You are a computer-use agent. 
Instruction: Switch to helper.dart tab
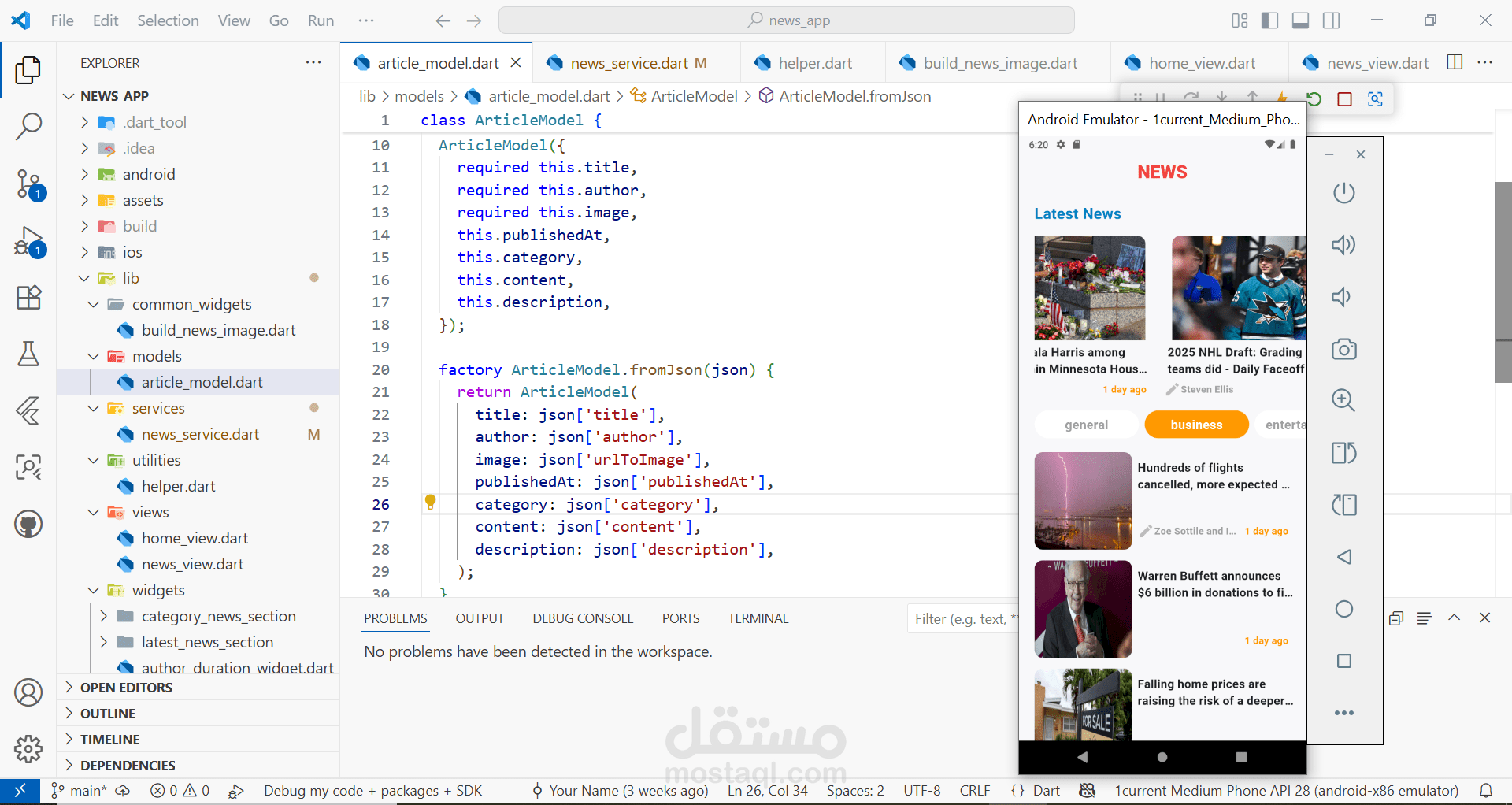point(813,63)
